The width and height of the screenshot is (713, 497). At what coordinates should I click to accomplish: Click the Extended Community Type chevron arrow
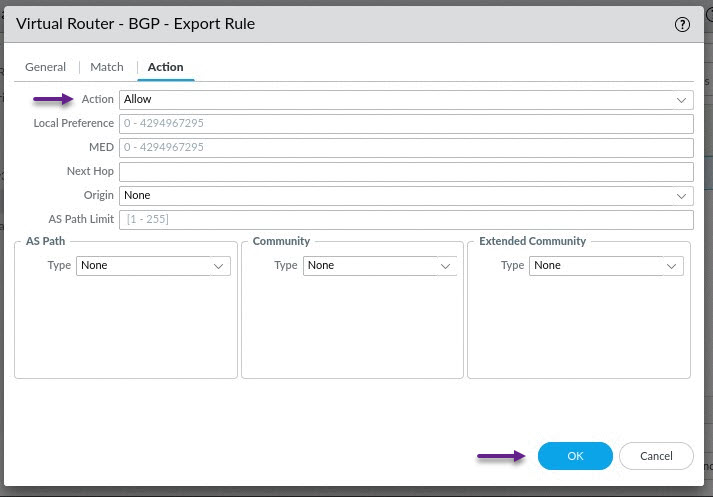coord(671,266)
